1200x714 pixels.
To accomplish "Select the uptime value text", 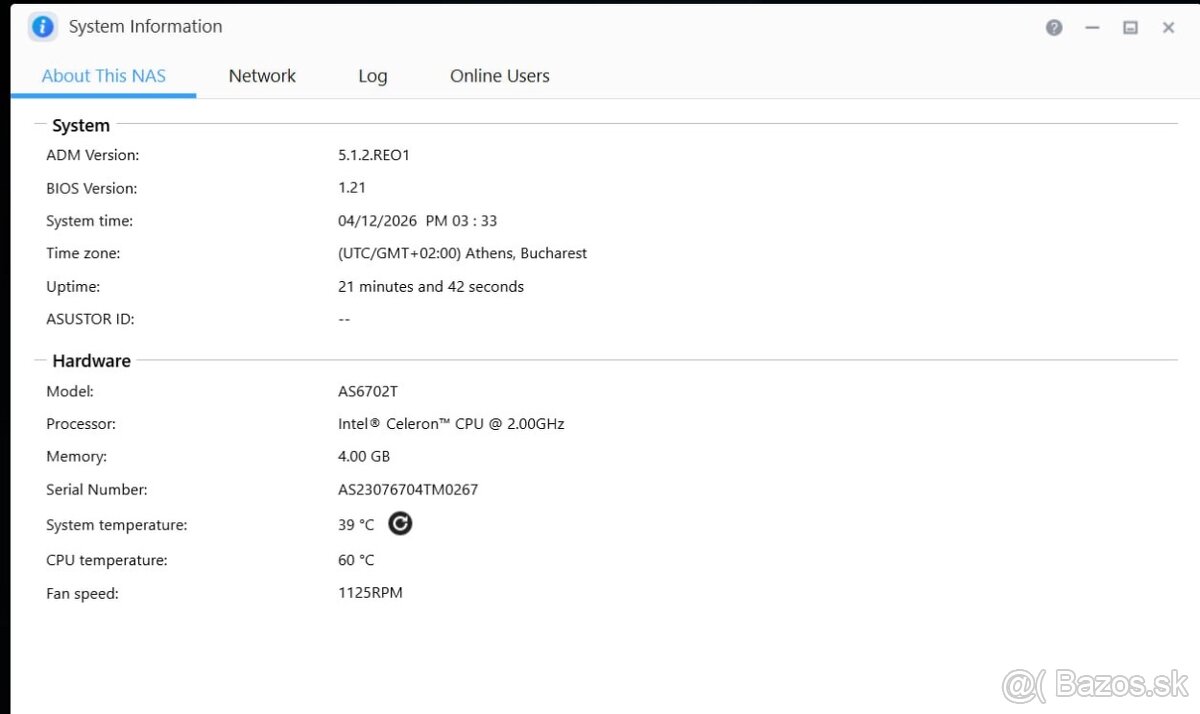I will [x=430, y=287].
